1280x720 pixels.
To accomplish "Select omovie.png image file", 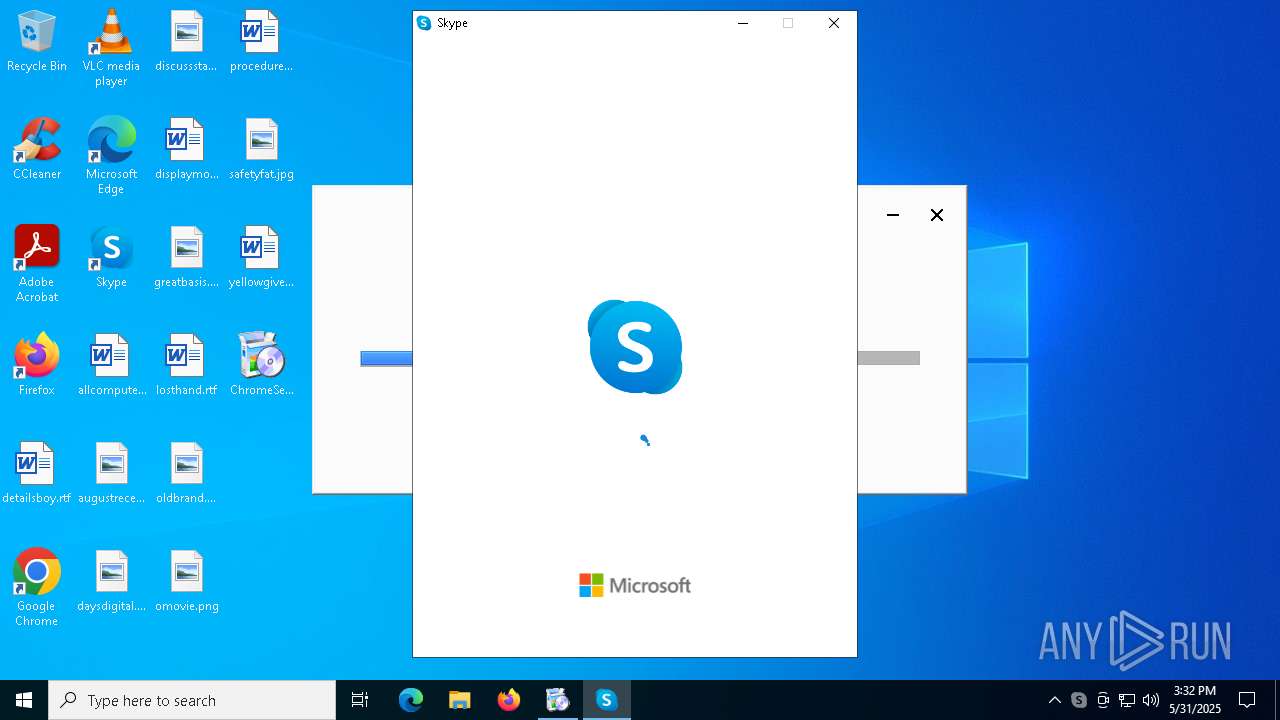I will tap(186, 582).
